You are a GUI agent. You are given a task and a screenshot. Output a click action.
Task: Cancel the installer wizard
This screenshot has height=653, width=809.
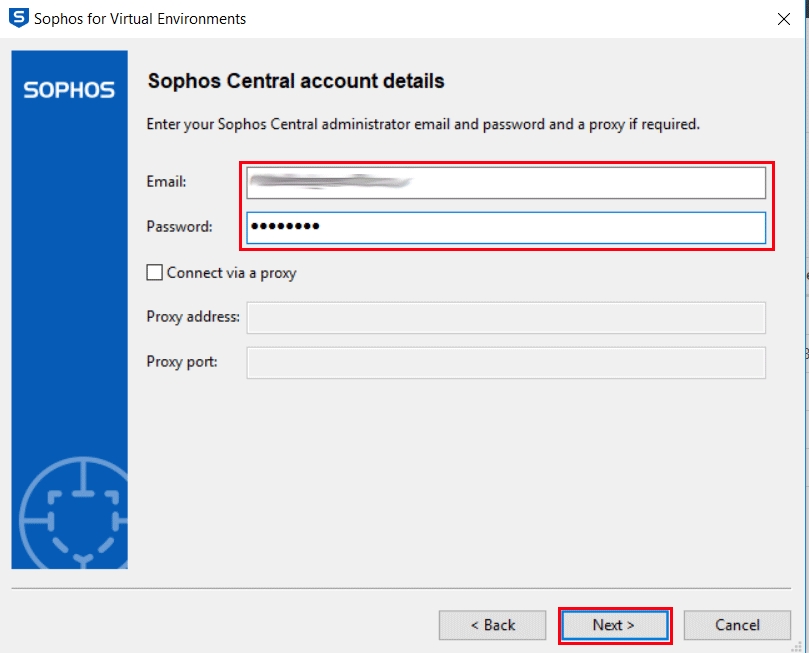737,625
